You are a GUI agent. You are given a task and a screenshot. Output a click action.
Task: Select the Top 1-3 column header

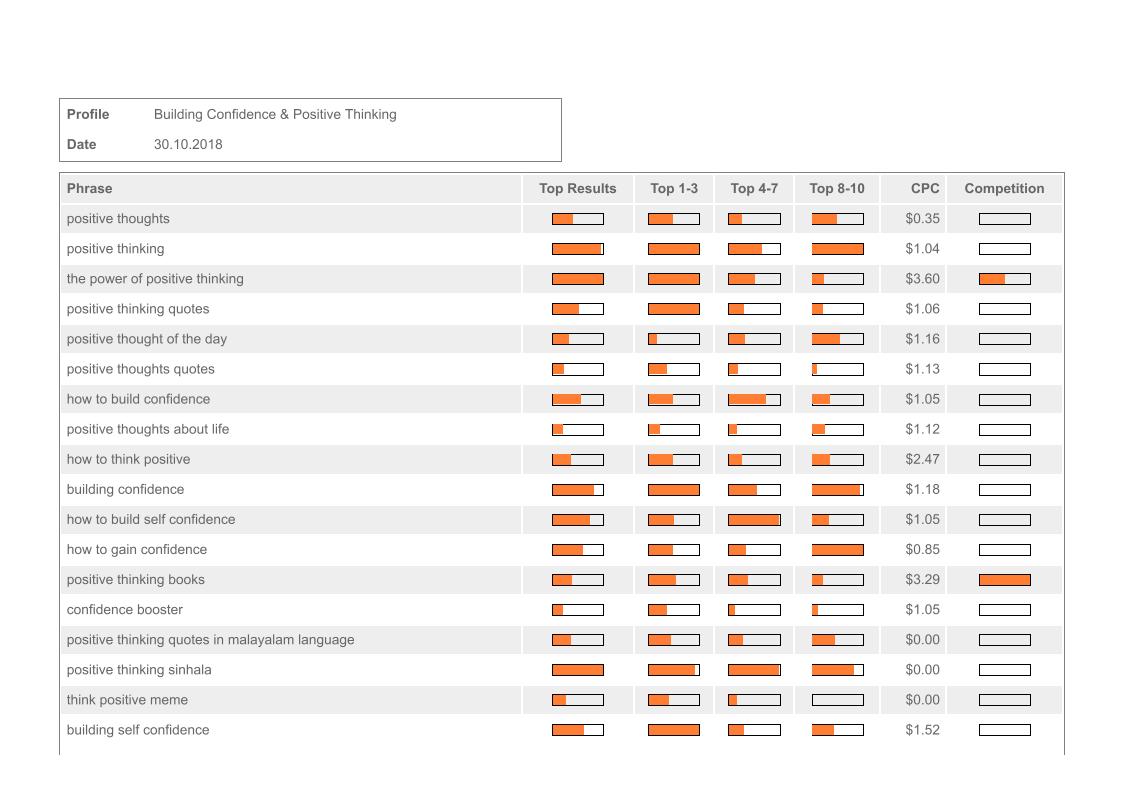[674, 188]
